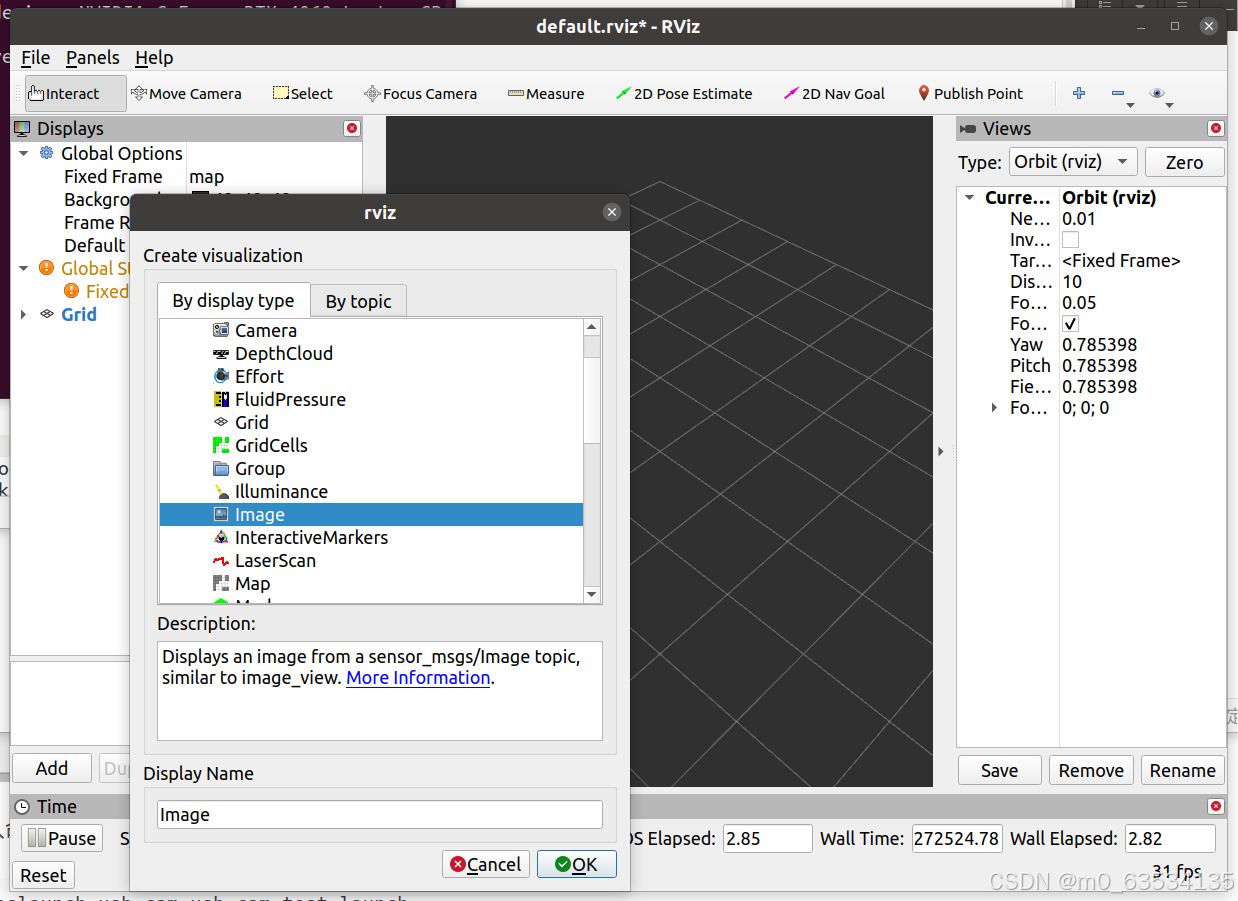1238x901 pixels.
Task: Click the blue plus toolbar icon
Action: tap(1078, 93)
